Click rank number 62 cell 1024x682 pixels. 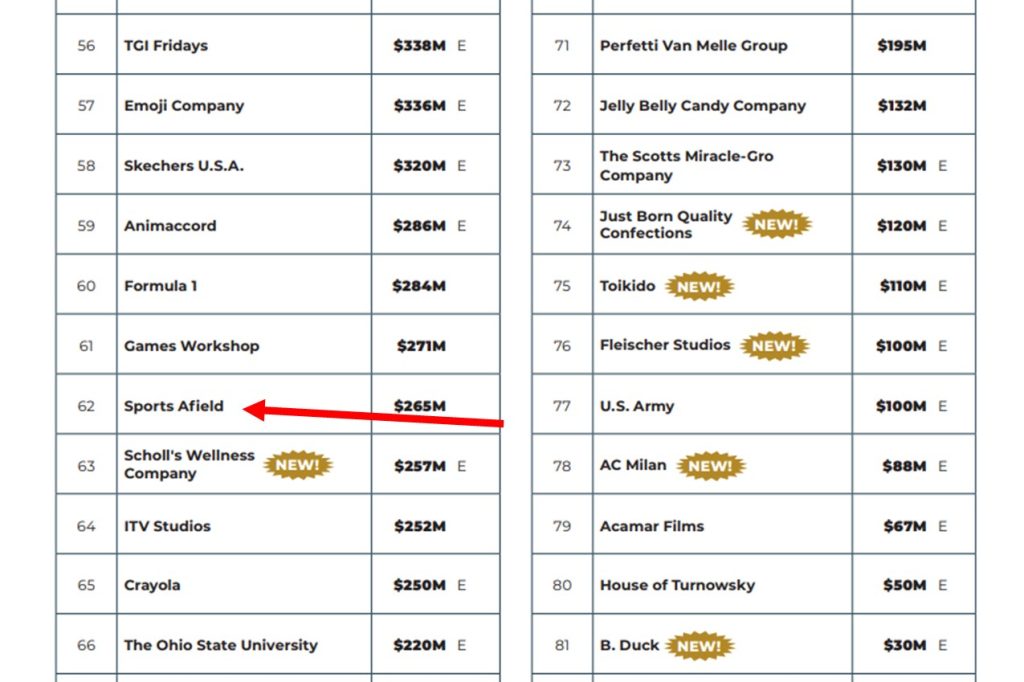[x=86, y=406]
